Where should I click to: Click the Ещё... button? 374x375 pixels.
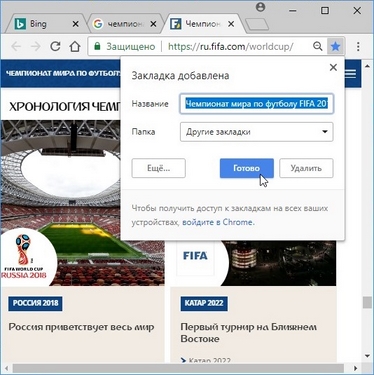tap(158, 168)
